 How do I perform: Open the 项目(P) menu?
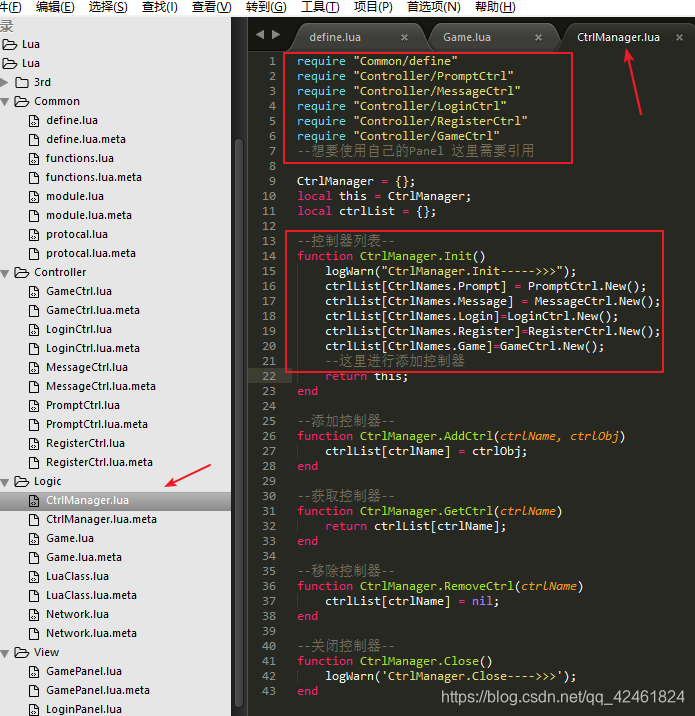point(373,7)
